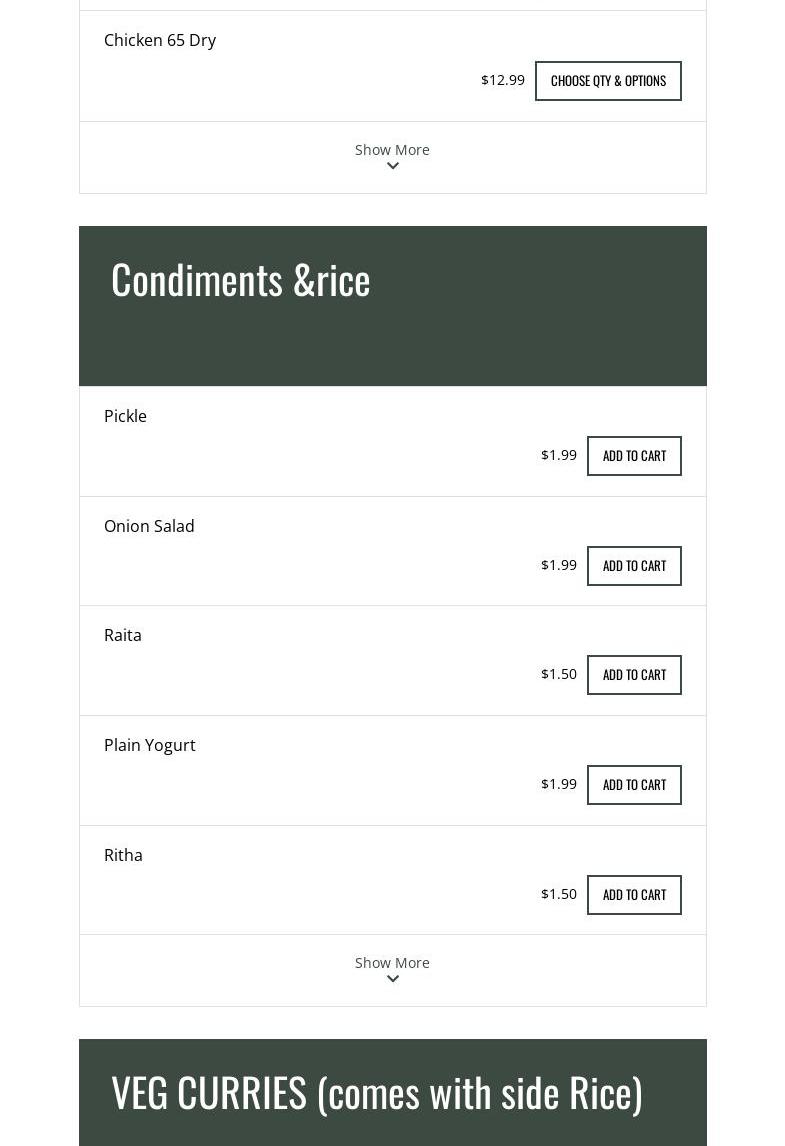Select the Pickle item name
This screenshot has width=785, height=1146.
click(x=125, y=416)
